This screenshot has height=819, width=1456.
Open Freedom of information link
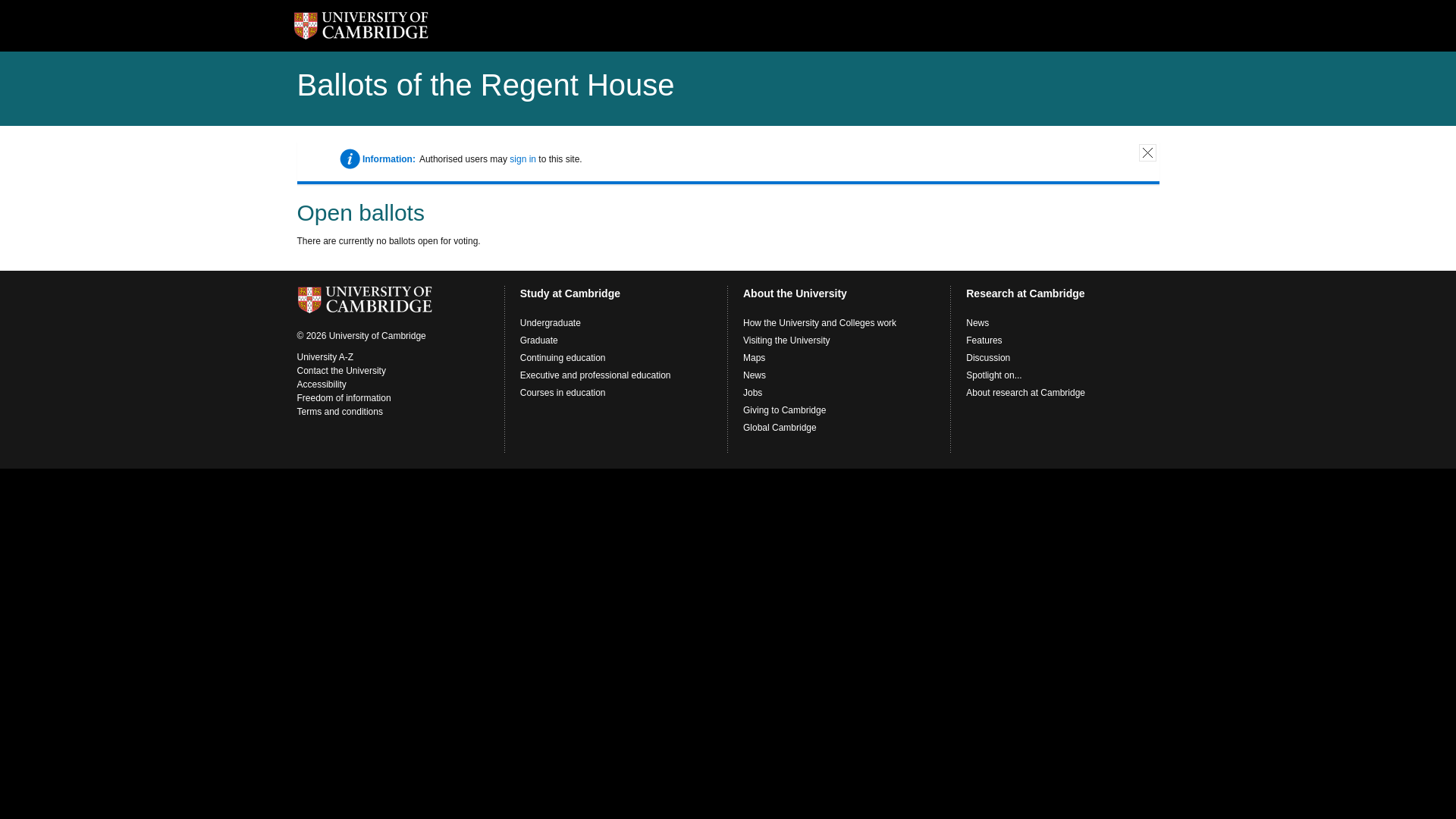point(344,398)
